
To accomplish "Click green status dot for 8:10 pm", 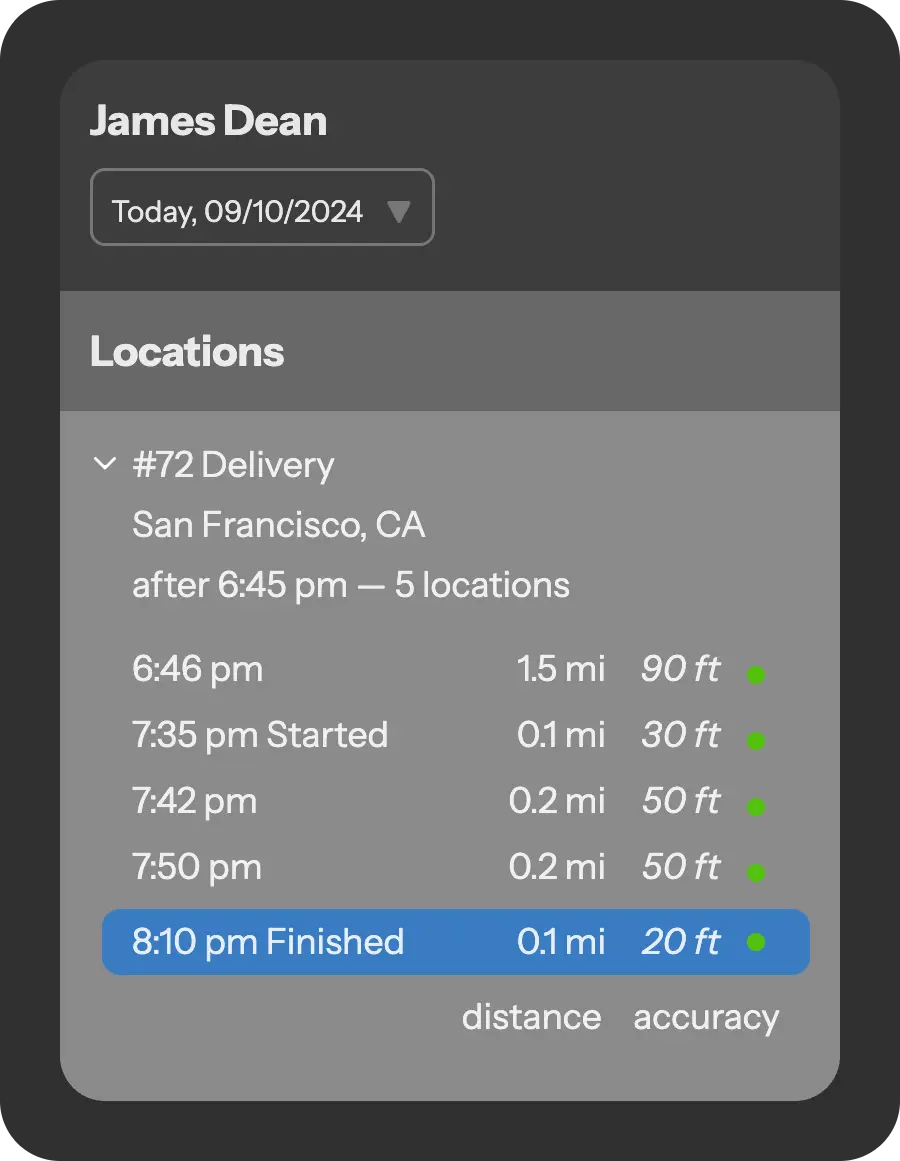I will click(756, 942).
